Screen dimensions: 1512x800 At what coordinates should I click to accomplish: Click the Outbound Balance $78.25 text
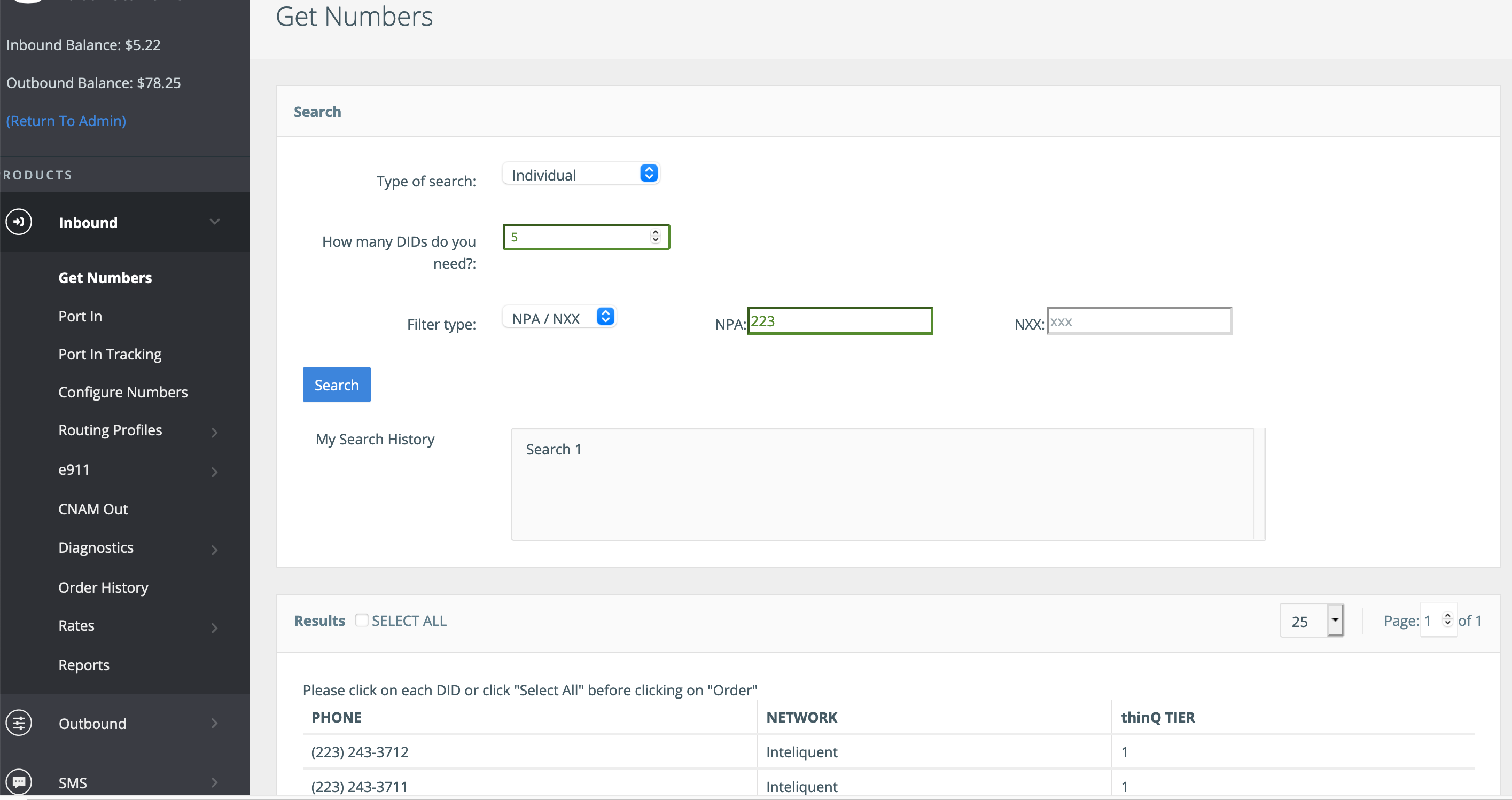pos(93,83)
